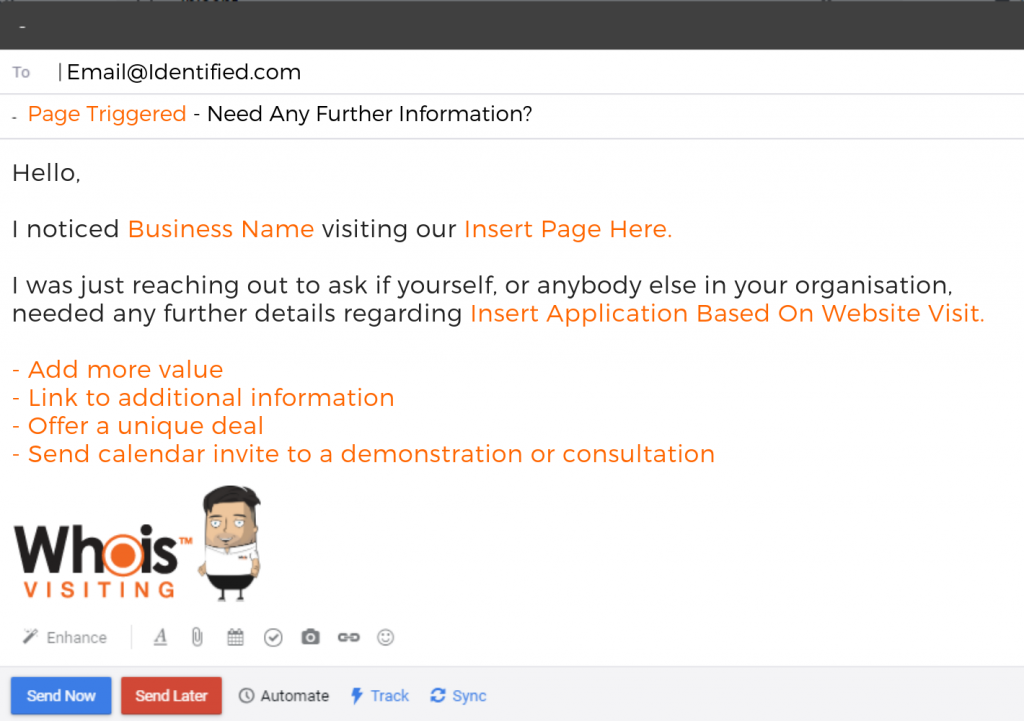Toggle email Track option
1024x721 pixels.
click(x=379, y=696)
